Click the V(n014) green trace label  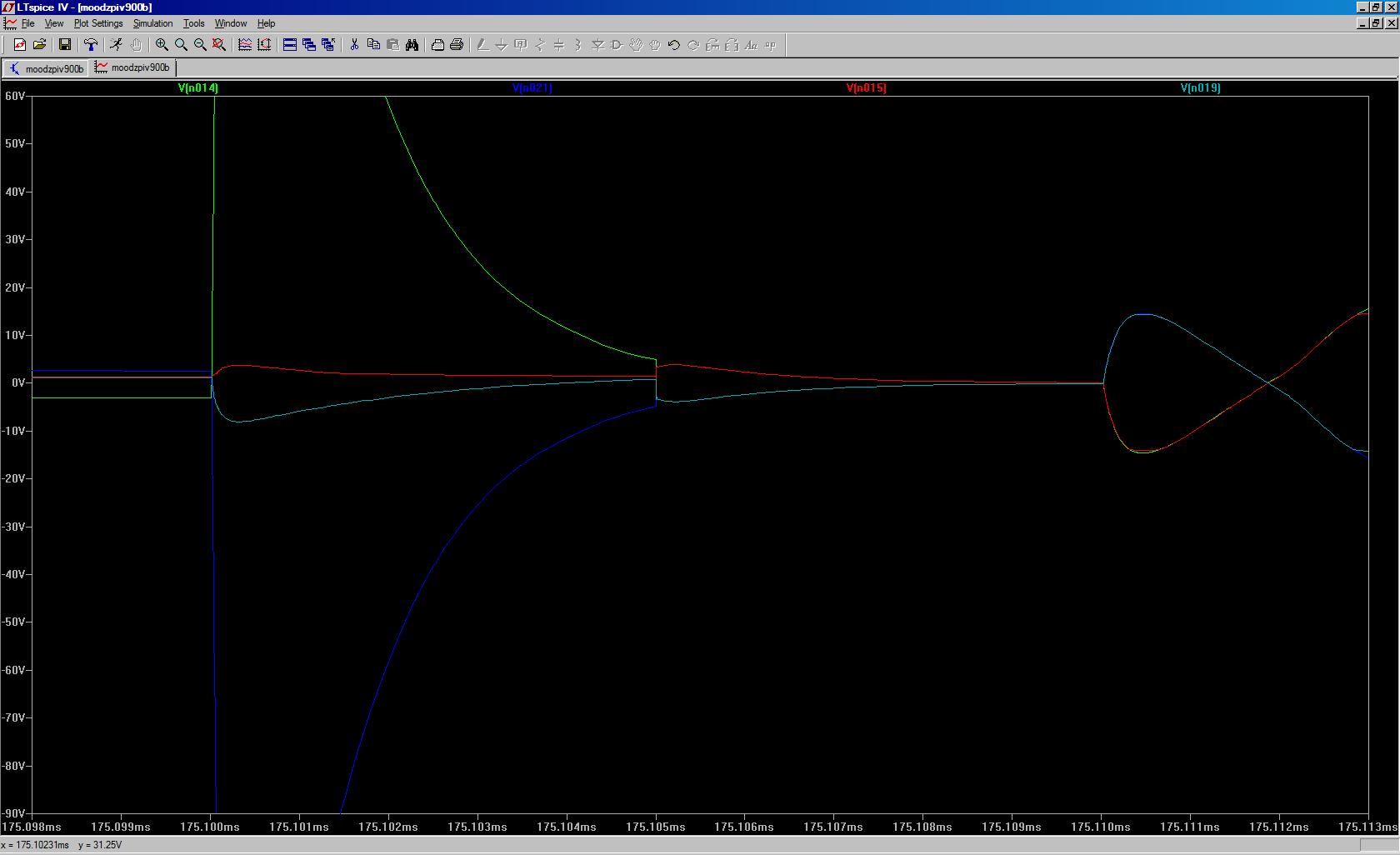(198, 87)
